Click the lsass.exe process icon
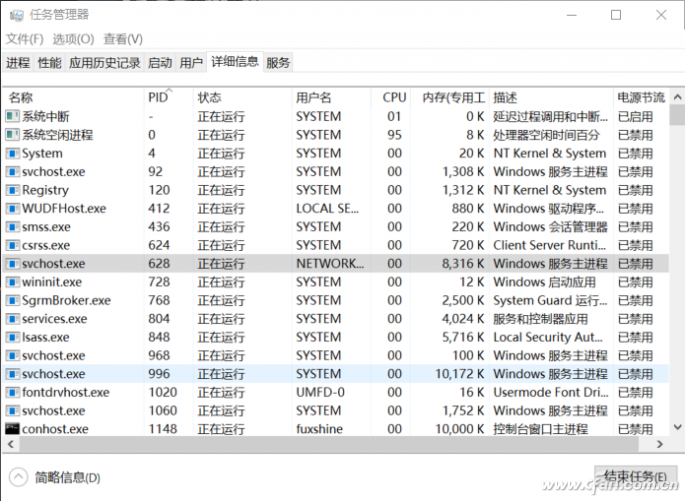Viewport: 685px width, 501px height. coord(12,337)
